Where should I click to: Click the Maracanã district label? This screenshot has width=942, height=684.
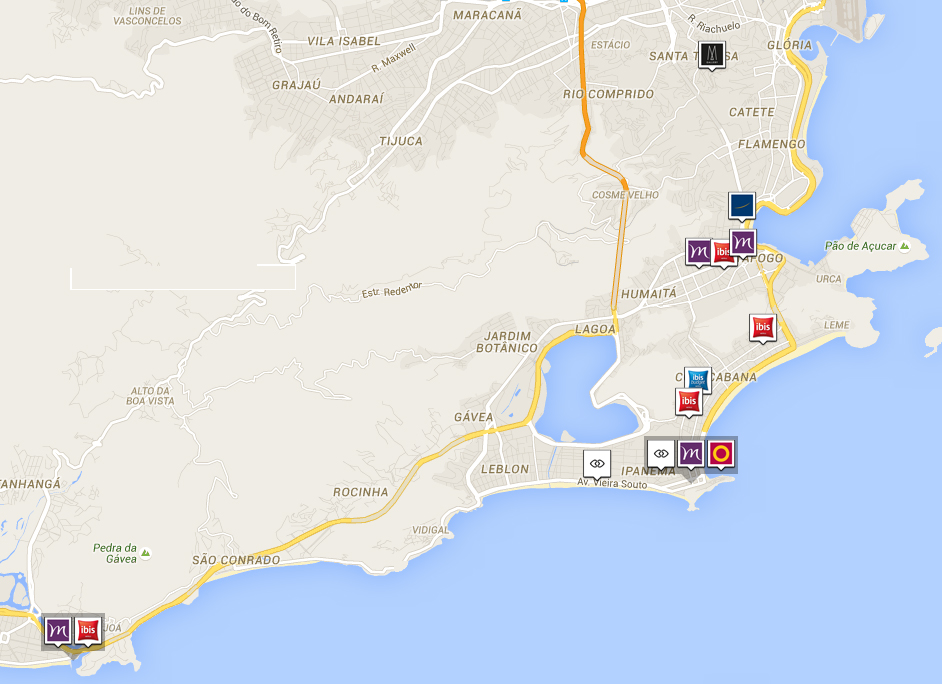click(487, 15)
